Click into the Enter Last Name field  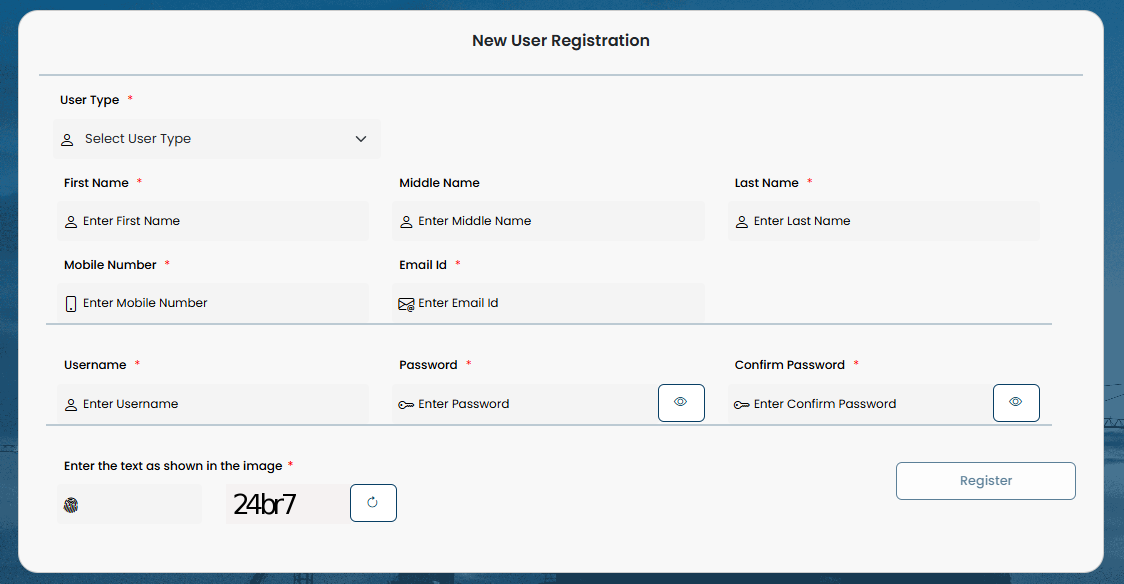[893, 221]
